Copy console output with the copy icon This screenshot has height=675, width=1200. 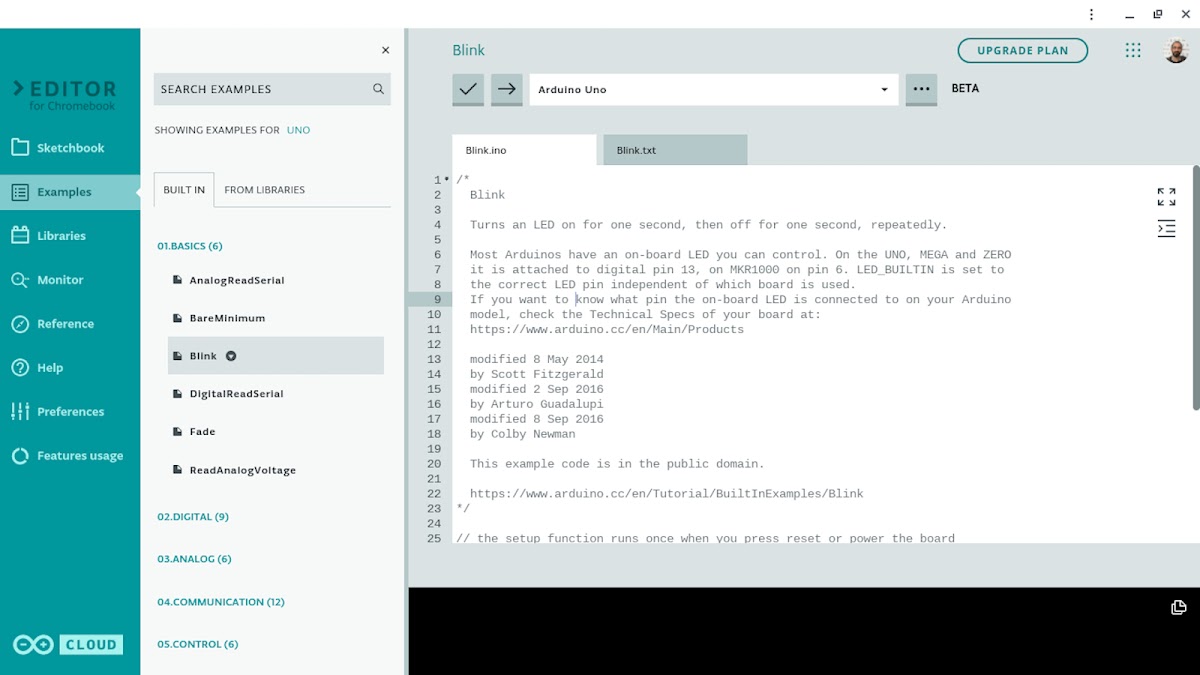pyautogui.click(x=1178, y=607)
